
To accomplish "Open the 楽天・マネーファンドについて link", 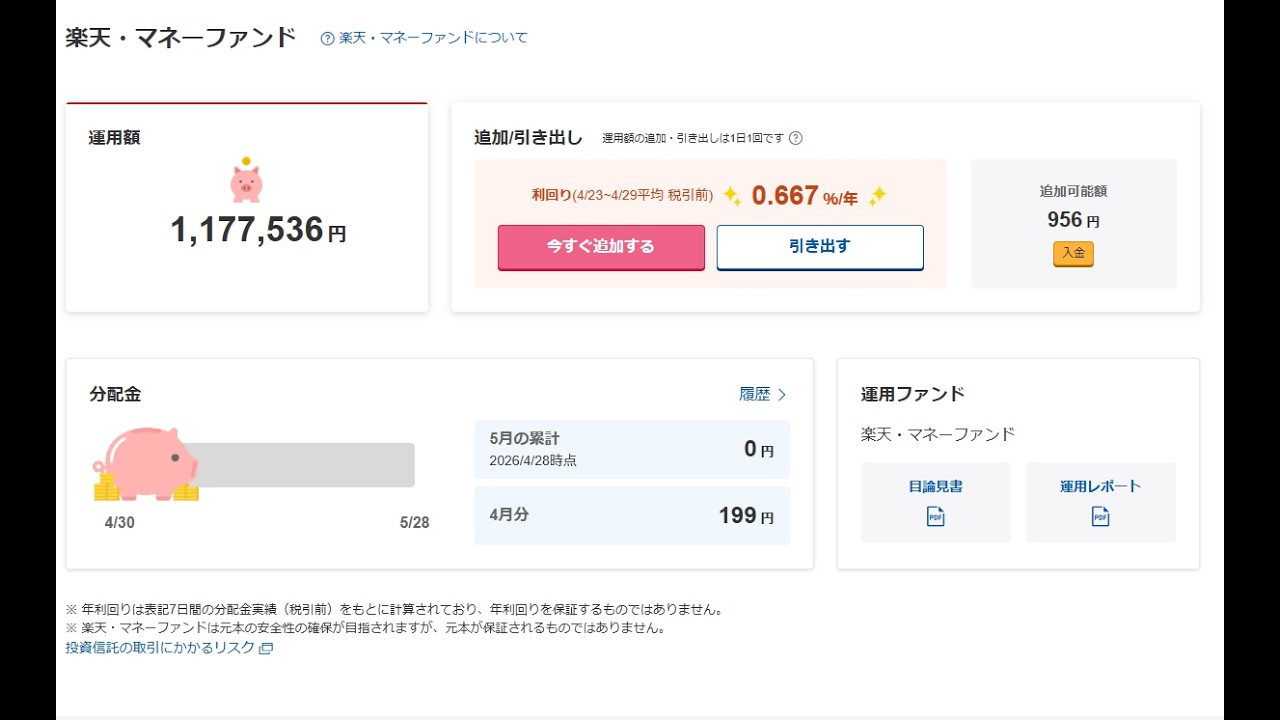I will [433, 38].
